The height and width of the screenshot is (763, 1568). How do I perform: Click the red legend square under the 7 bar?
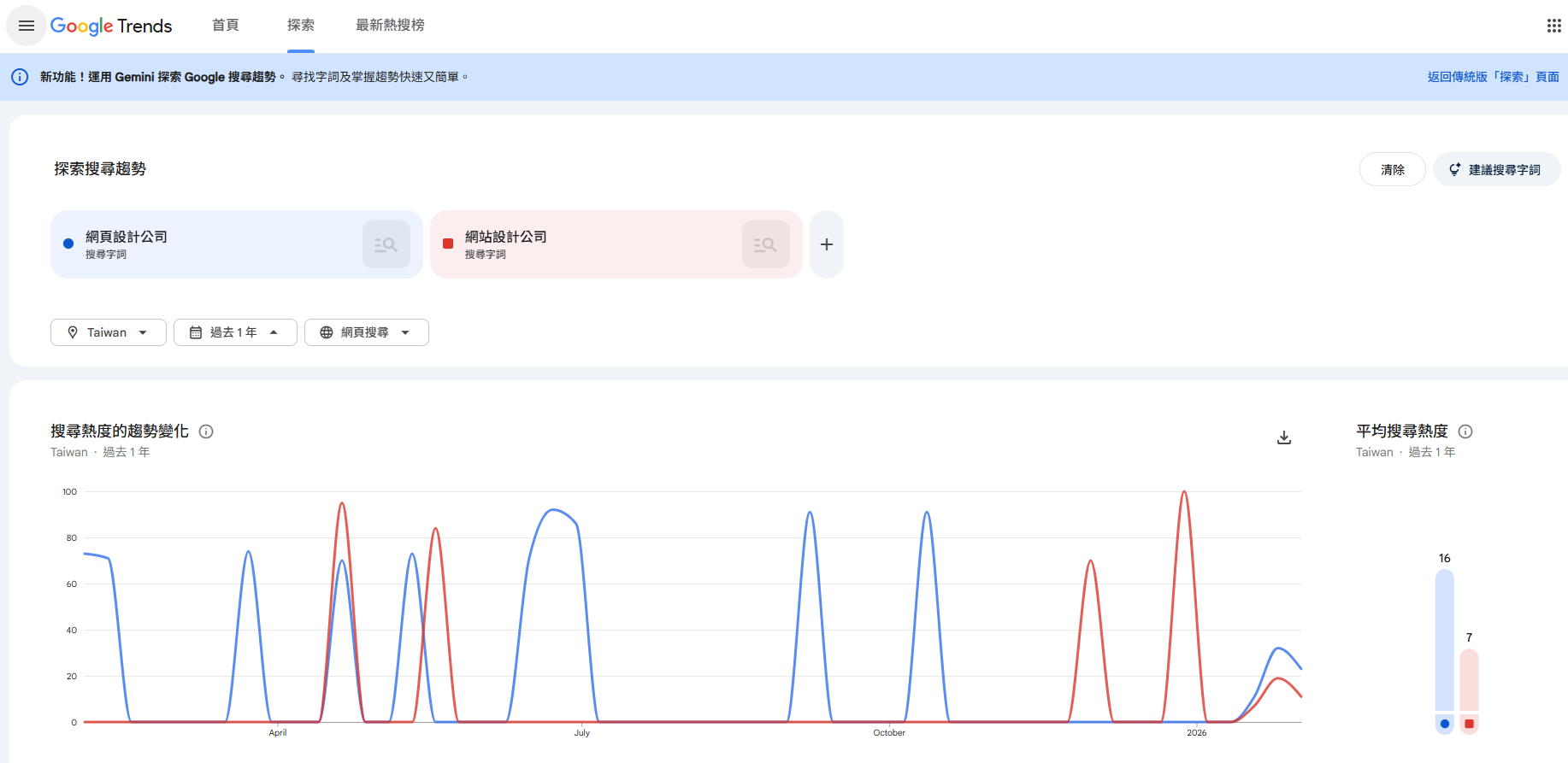[1470, 724]
